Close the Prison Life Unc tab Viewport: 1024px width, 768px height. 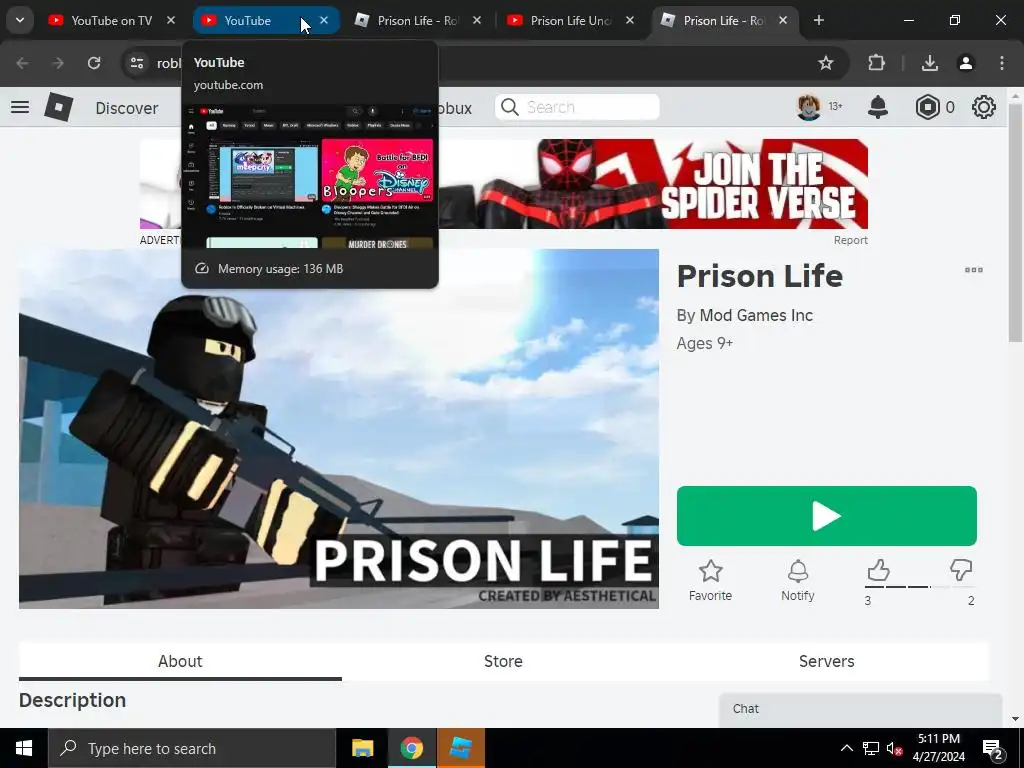pos(630,20)
